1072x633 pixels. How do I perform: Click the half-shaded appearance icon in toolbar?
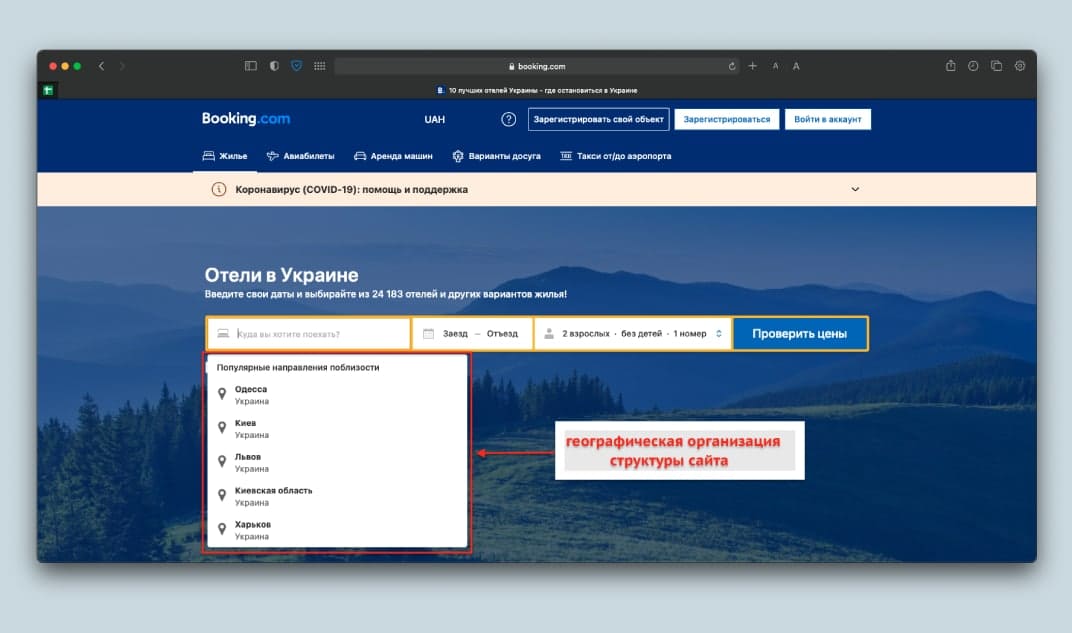[274, 66]
